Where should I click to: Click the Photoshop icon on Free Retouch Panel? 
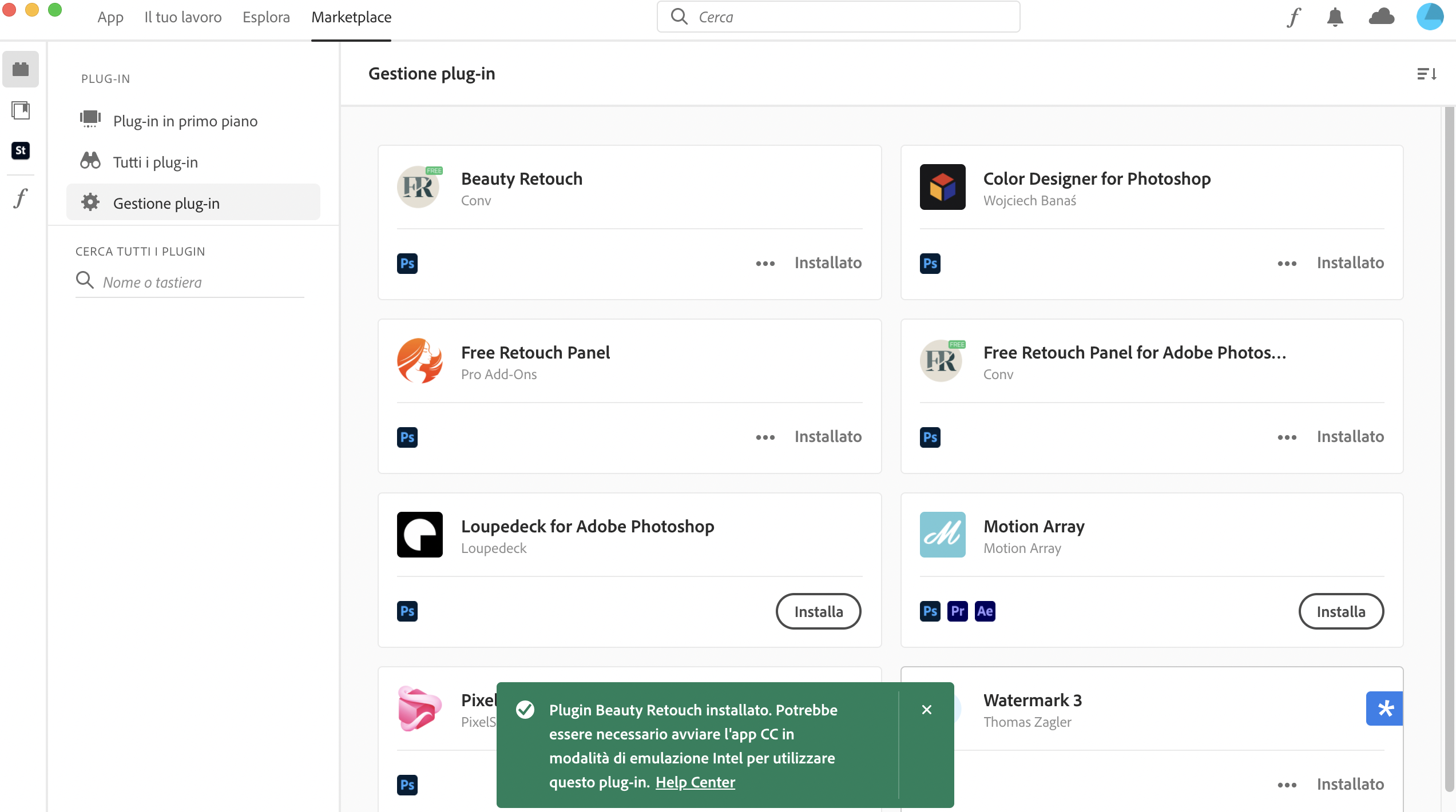click(407, 436)
